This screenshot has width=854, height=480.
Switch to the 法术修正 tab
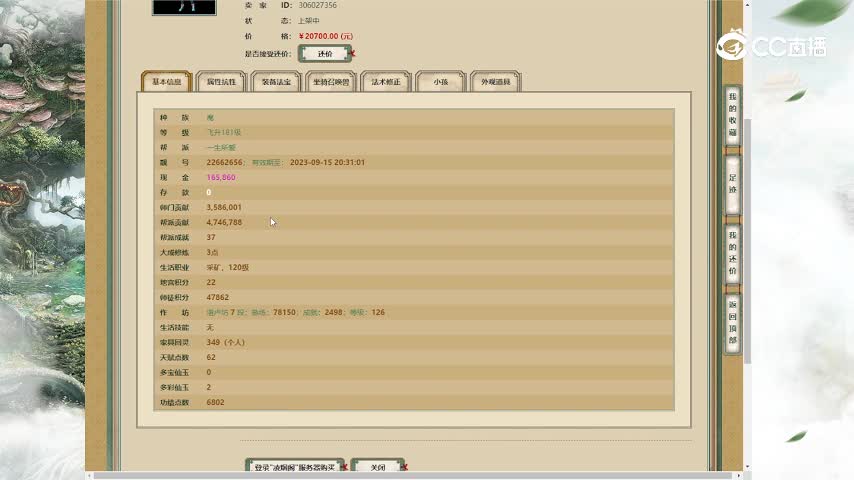click(386, 82)
